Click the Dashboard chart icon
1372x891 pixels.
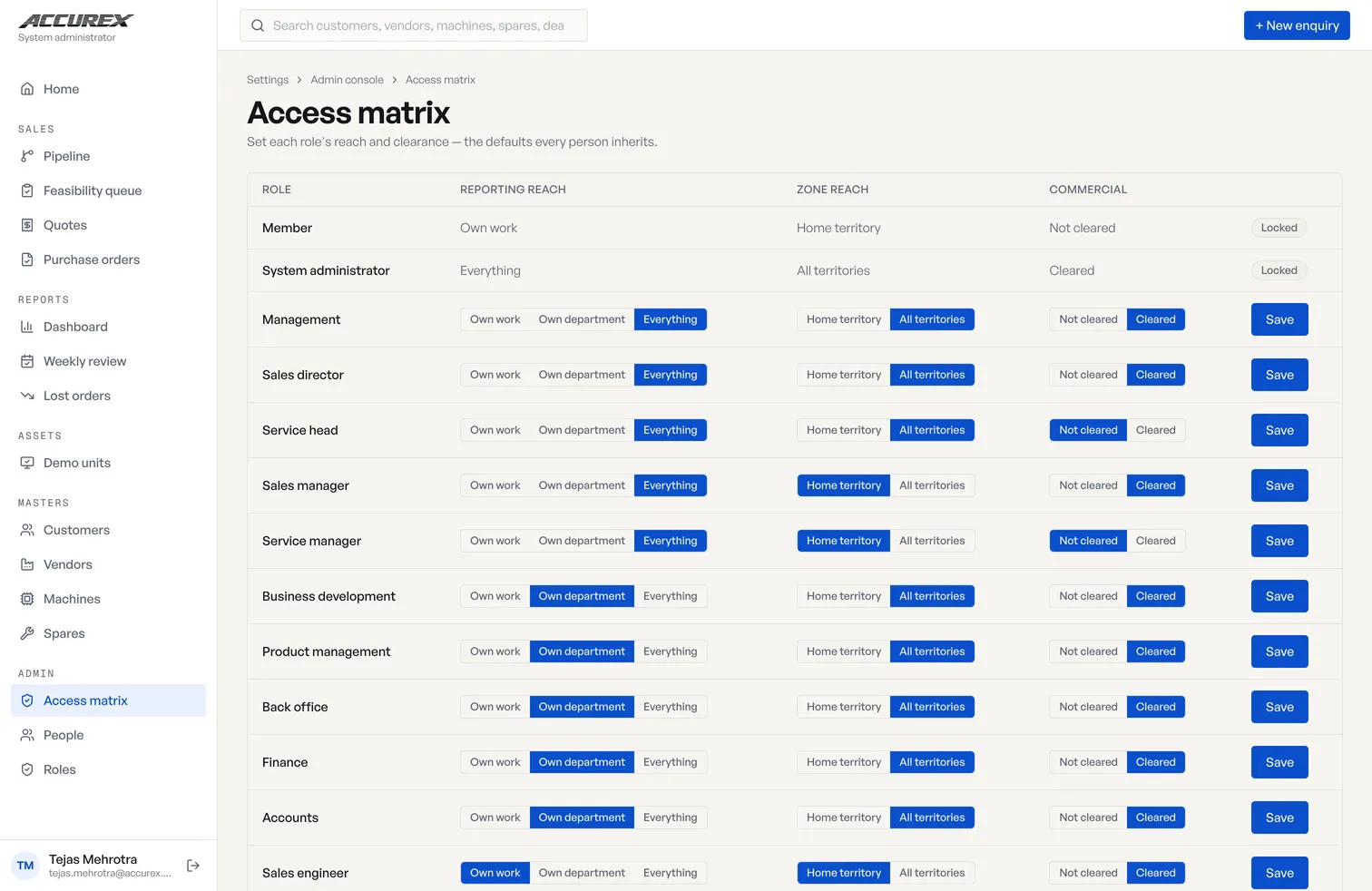[x=27, y=327]
